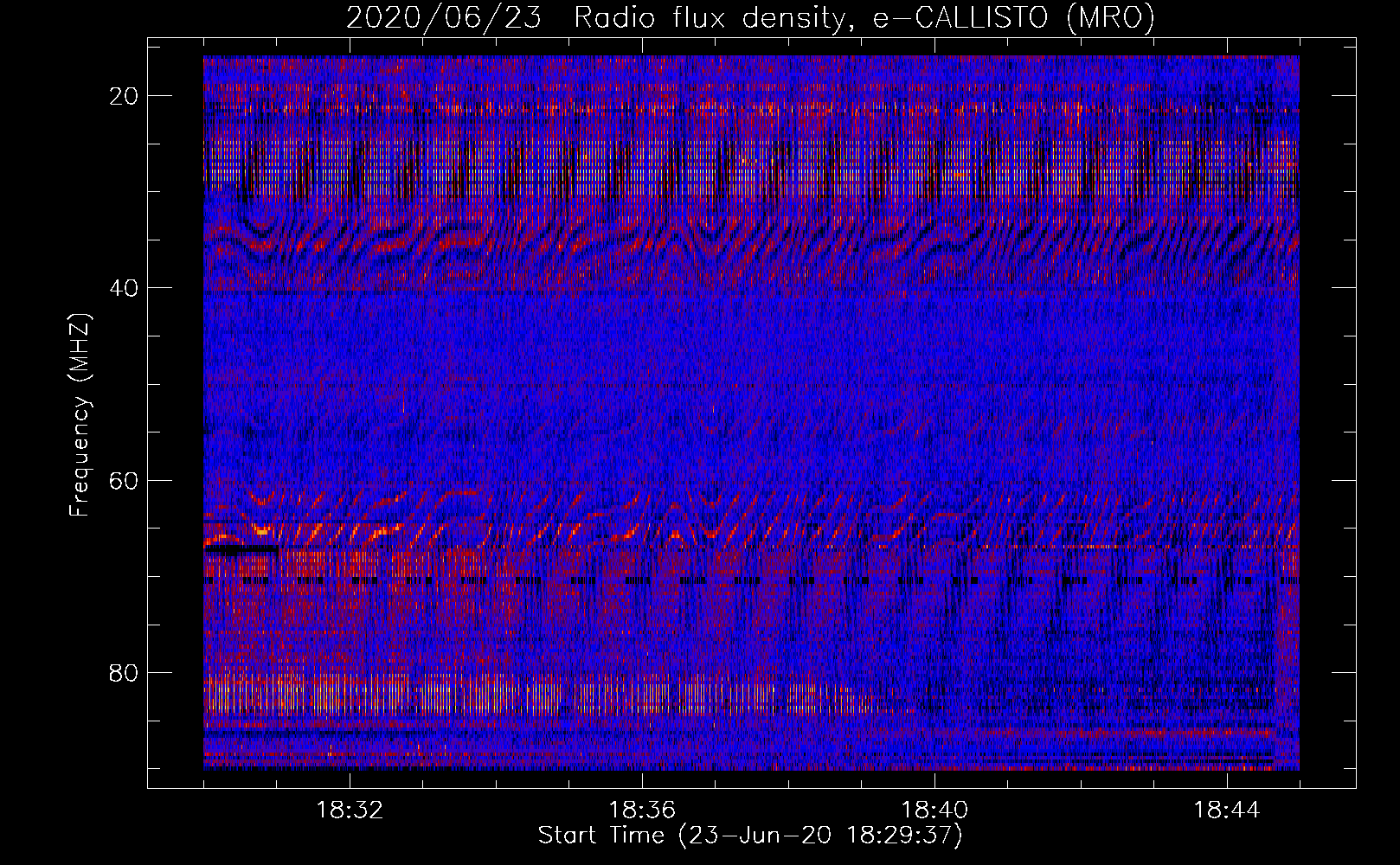Click the 60 frequency tick label

tap(125, 481)
